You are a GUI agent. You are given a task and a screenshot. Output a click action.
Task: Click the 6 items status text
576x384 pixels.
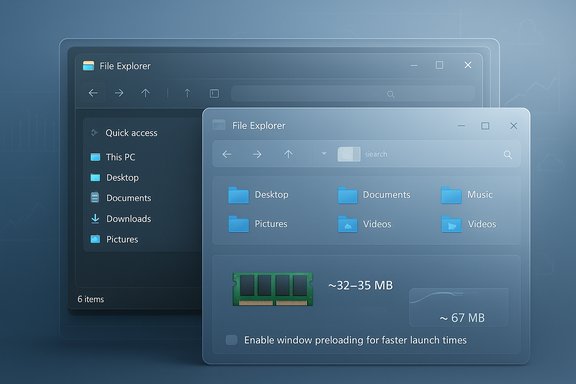tap(91, 299)
